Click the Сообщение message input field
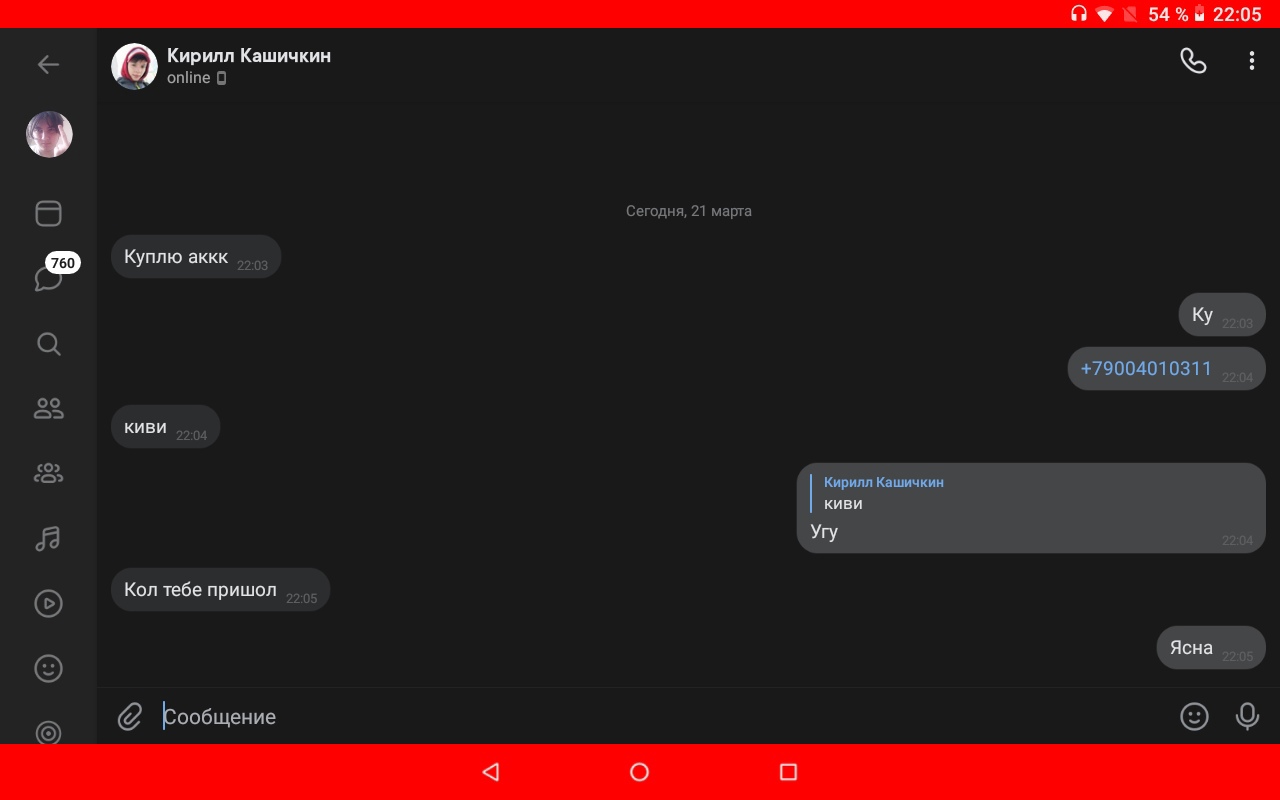Image resolution: width=1280 pixels, height=800 pixels. pyautogui.click(x=660, y=717)
